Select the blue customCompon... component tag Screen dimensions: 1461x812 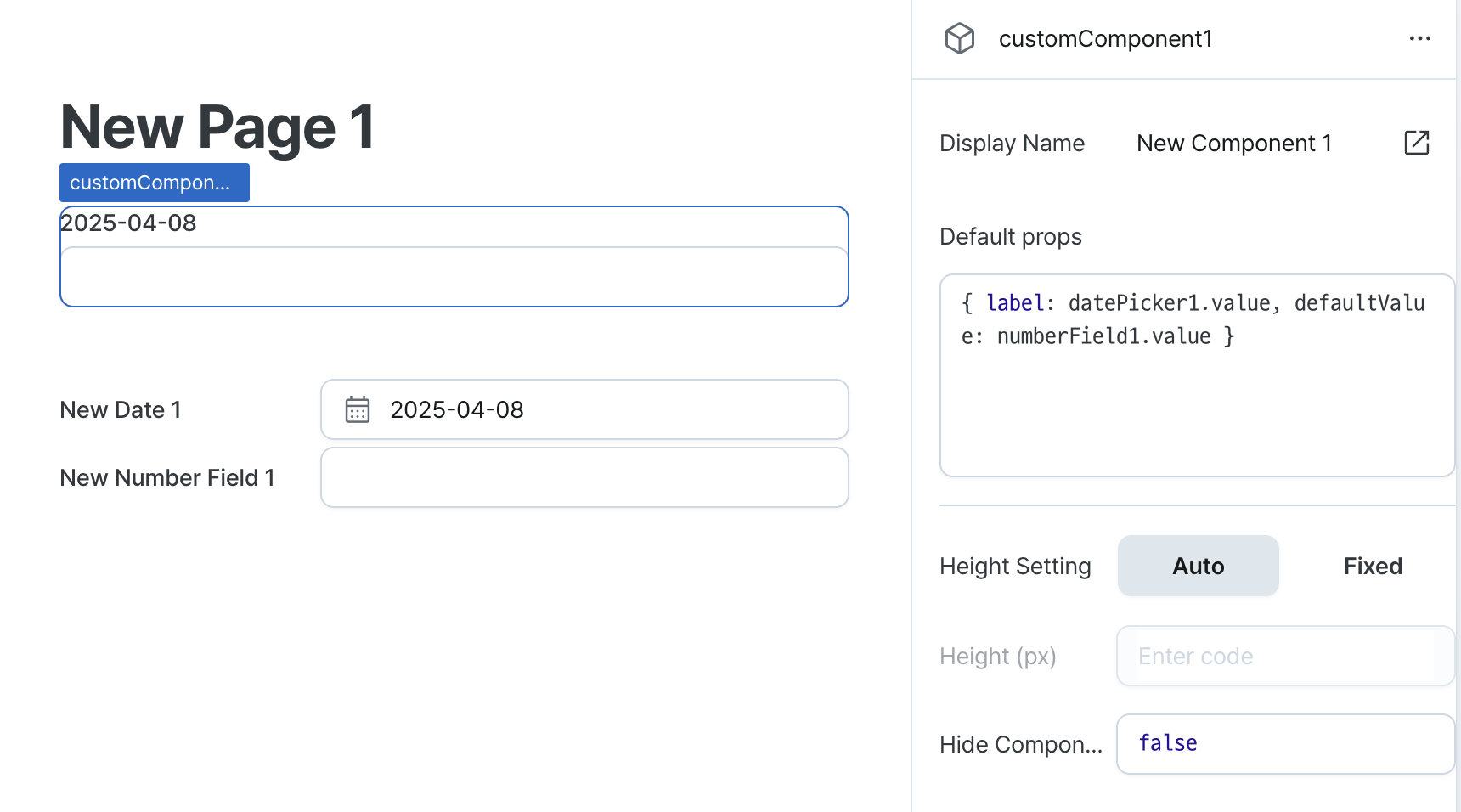(x=155, y=183)
